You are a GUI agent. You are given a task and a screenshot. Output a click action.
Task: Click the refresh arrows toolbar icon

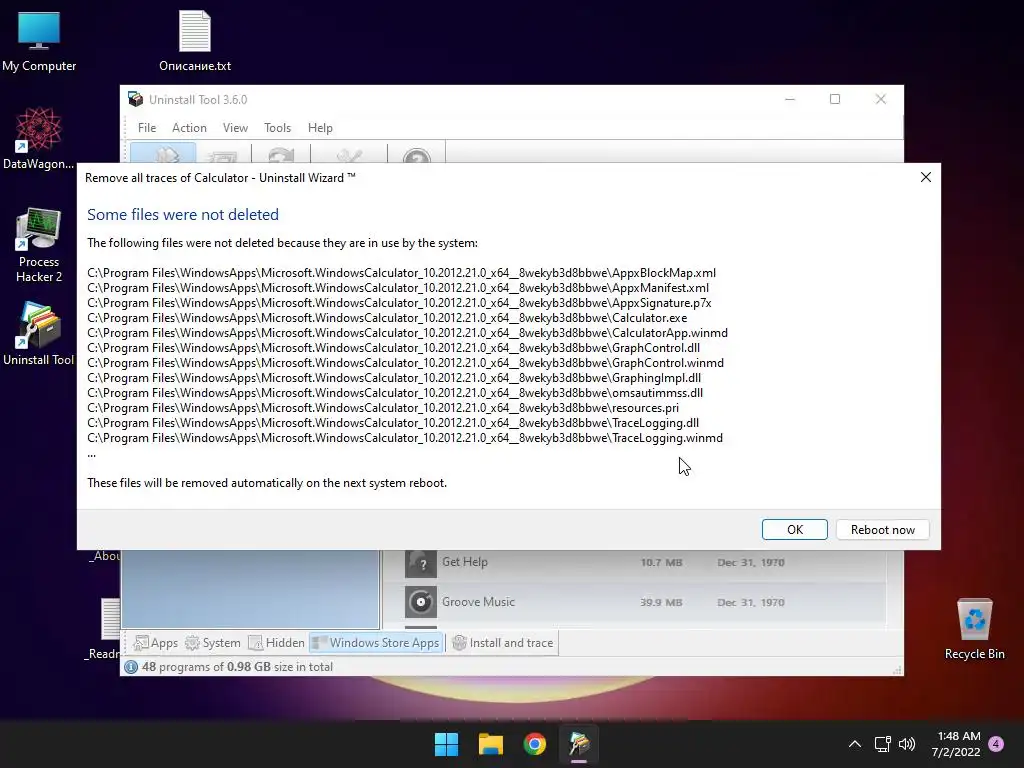tap(281, 154)
